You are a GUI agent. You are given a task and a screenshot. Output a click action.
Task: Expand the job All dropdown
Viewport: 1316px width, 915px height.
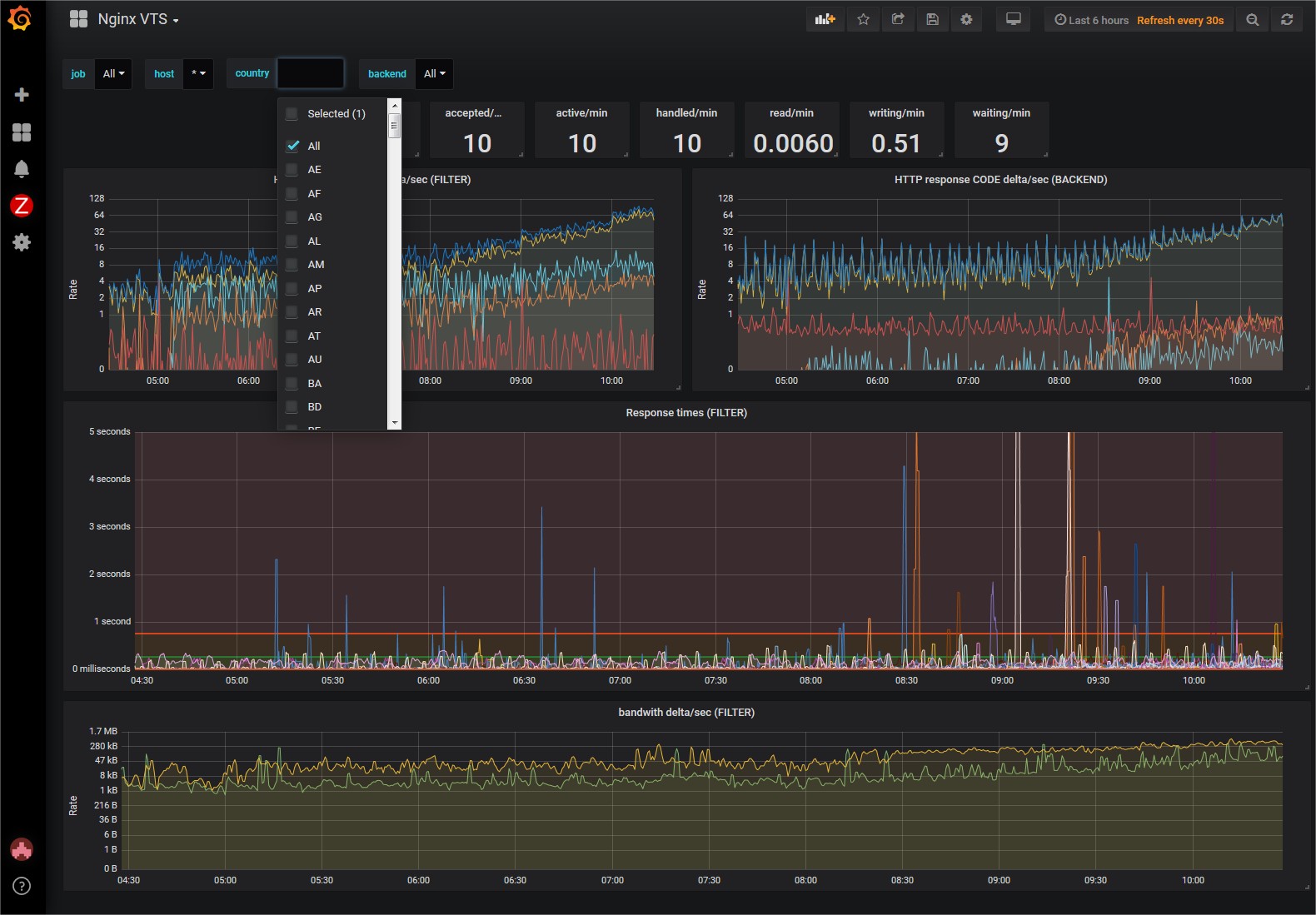click(x=113, y=74)
